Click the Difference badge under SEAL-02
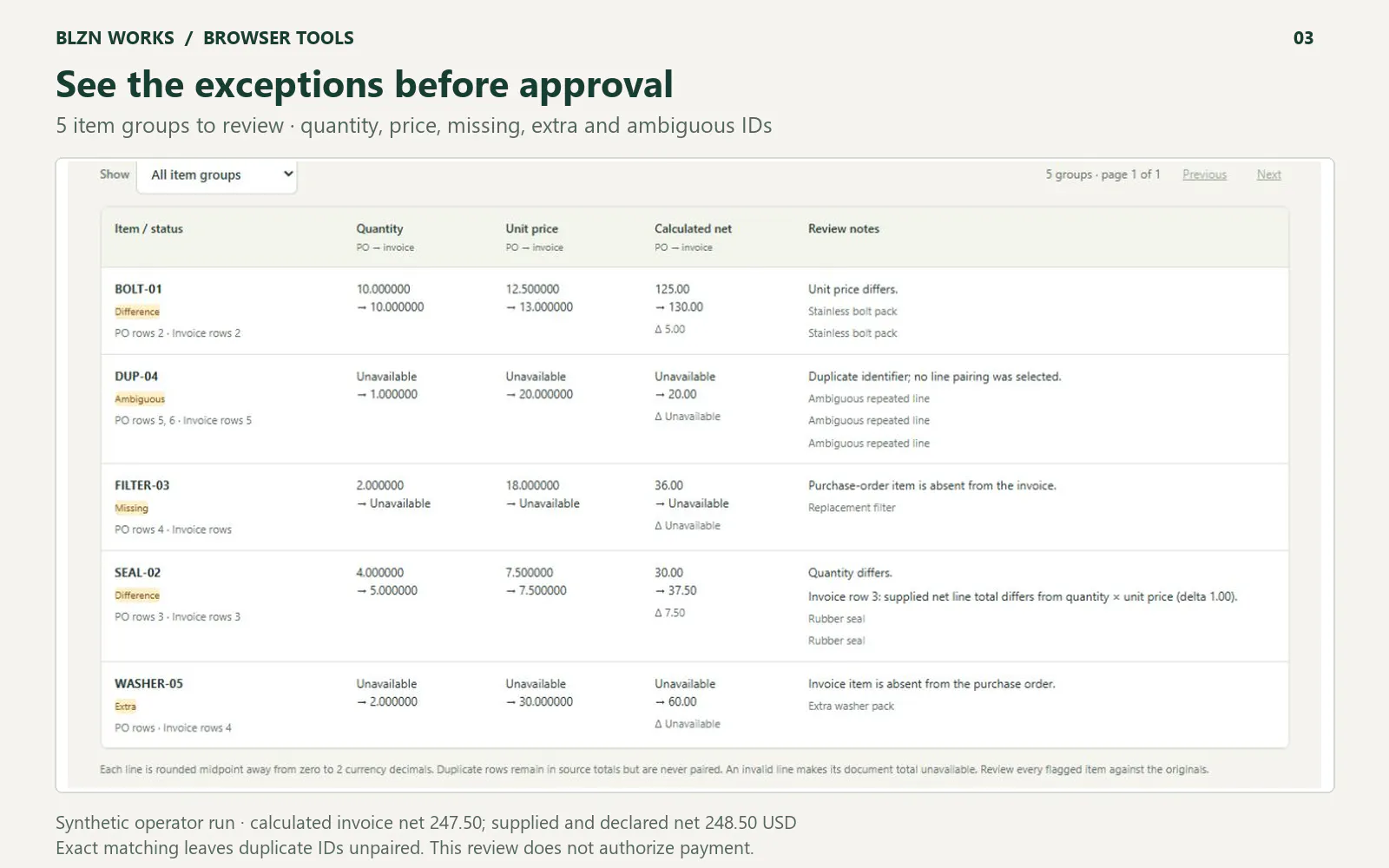 pos(137,595)
